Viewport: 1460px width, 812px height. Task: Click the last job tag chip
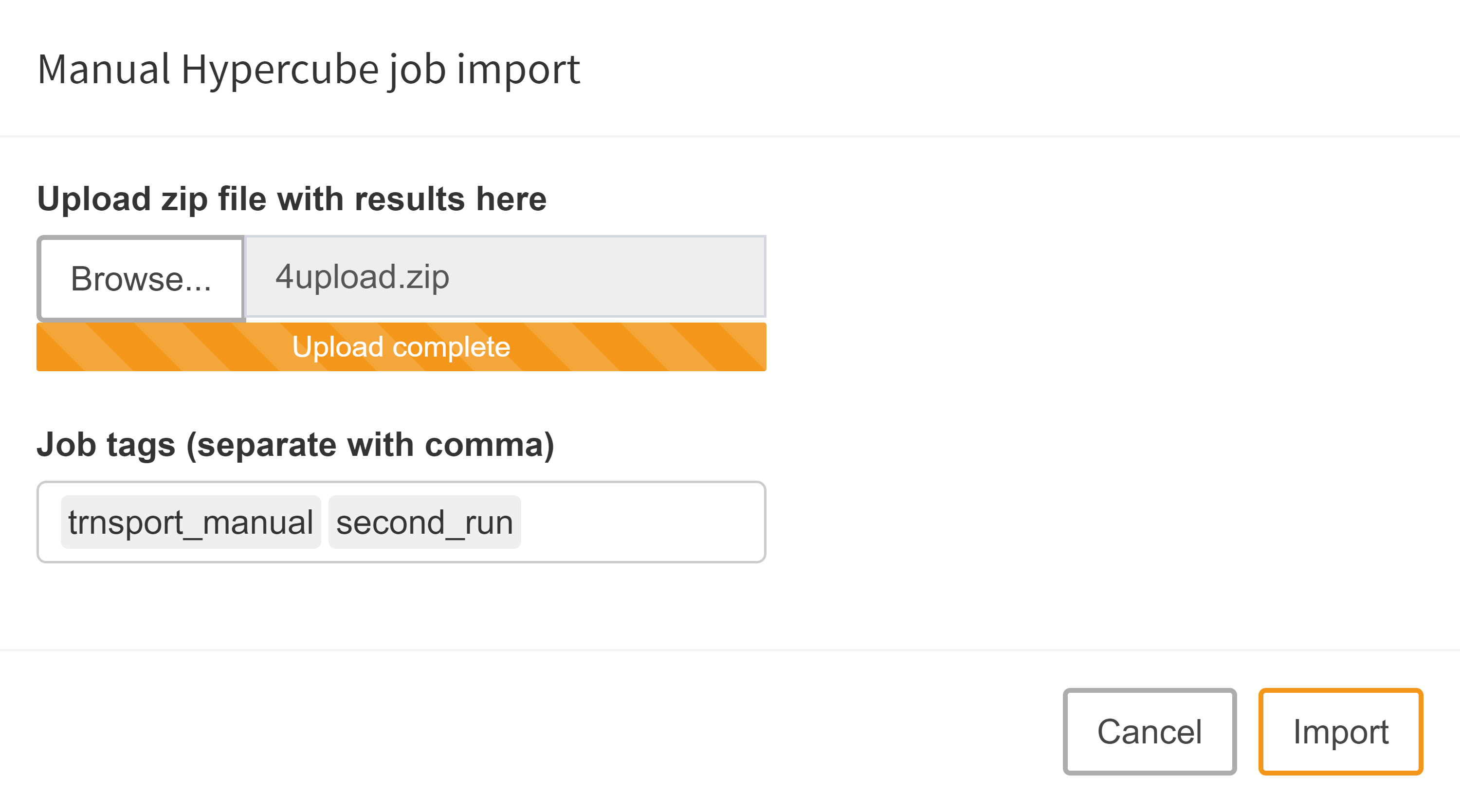(424, 522)
